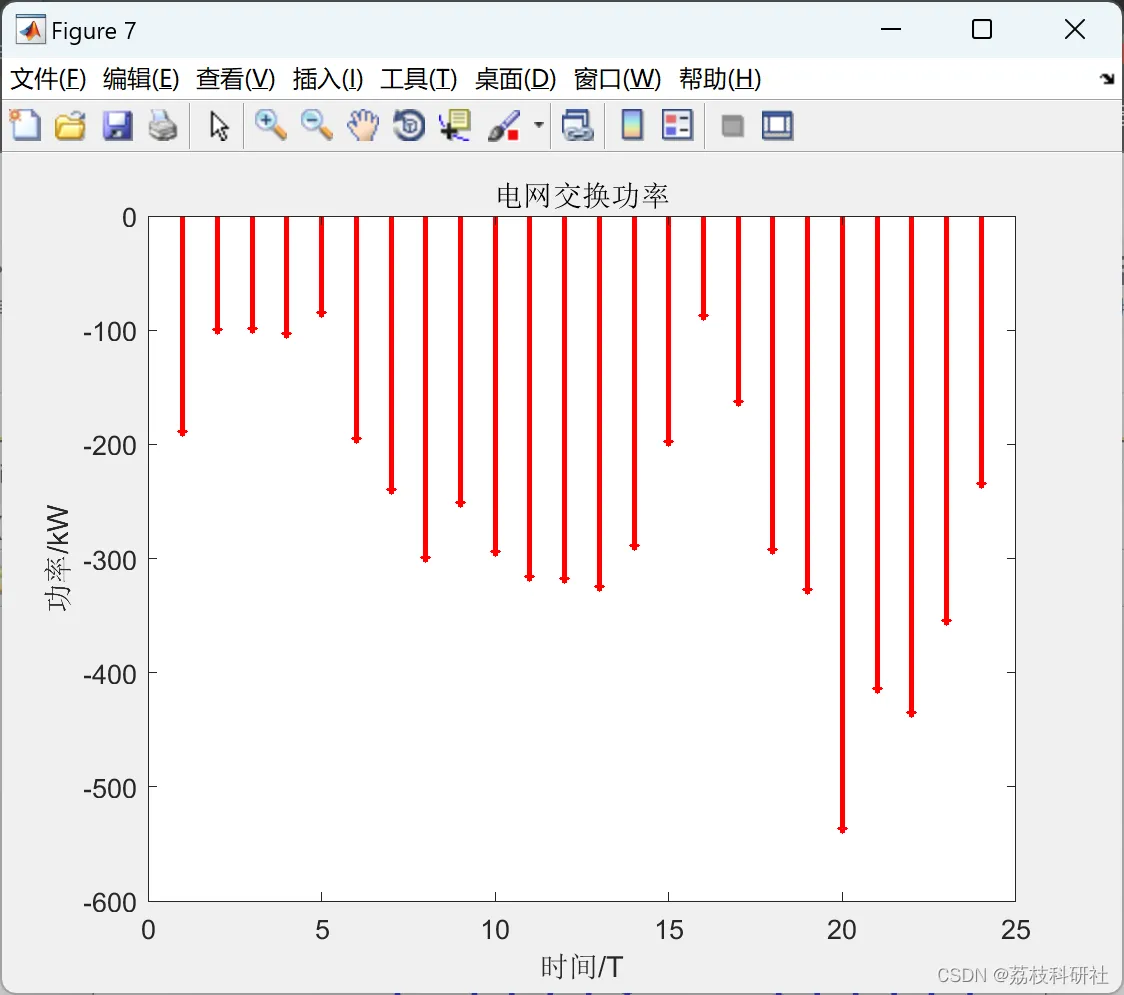Click the MATLAB logo in title bar

(30, 30)
